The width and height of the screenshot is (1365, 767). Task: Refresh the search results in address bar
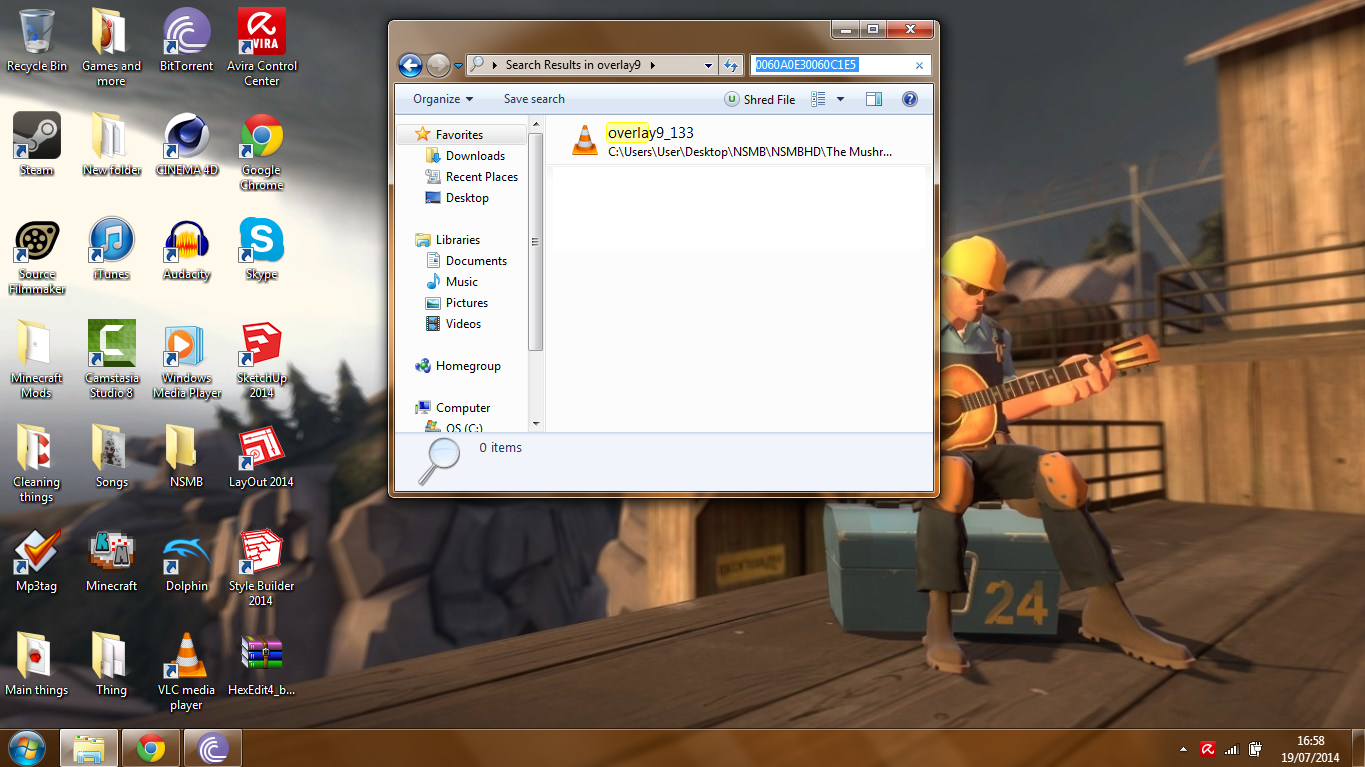[x=731, y=65]
